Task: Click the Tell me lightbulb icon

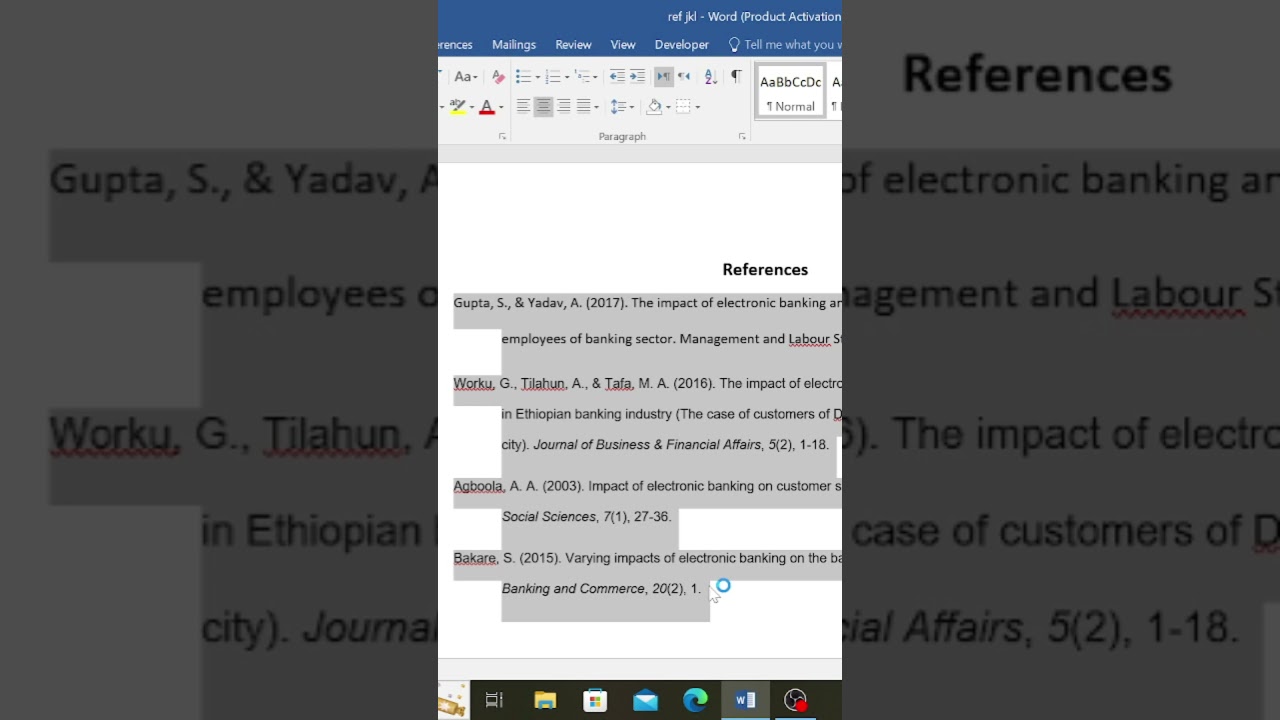Action: [x=734, y=44]
